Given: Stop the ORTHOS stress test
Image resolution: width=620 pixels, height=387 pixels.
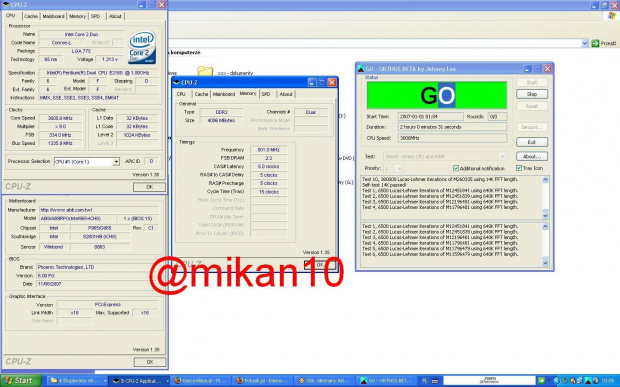Looking at the screenshot, I should [532, 94].
